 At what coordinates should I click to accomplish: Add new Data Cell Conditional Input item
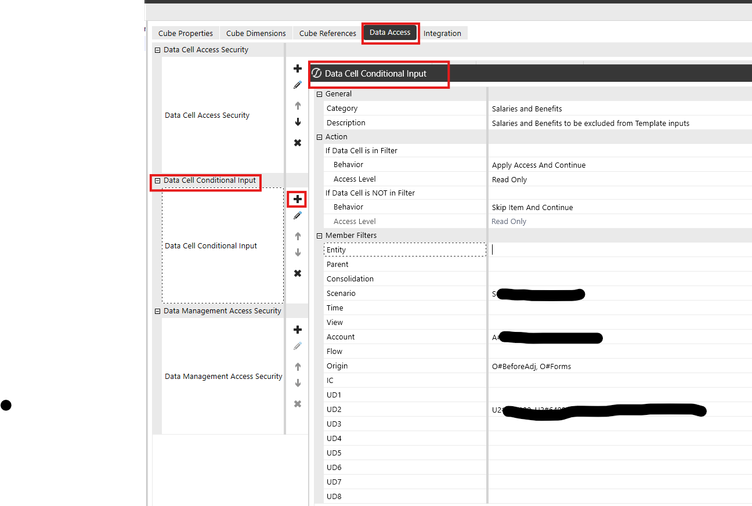[x=297, y=200]
